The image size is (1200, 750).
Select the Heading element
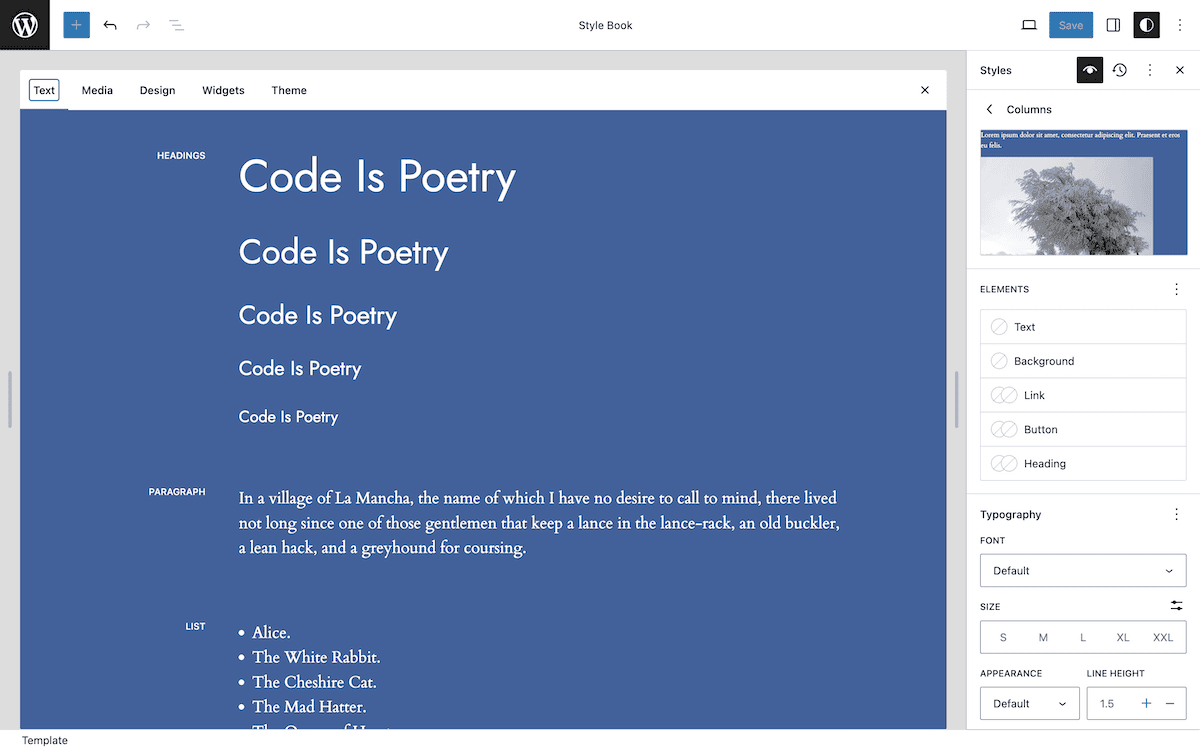click(1083, 463)
